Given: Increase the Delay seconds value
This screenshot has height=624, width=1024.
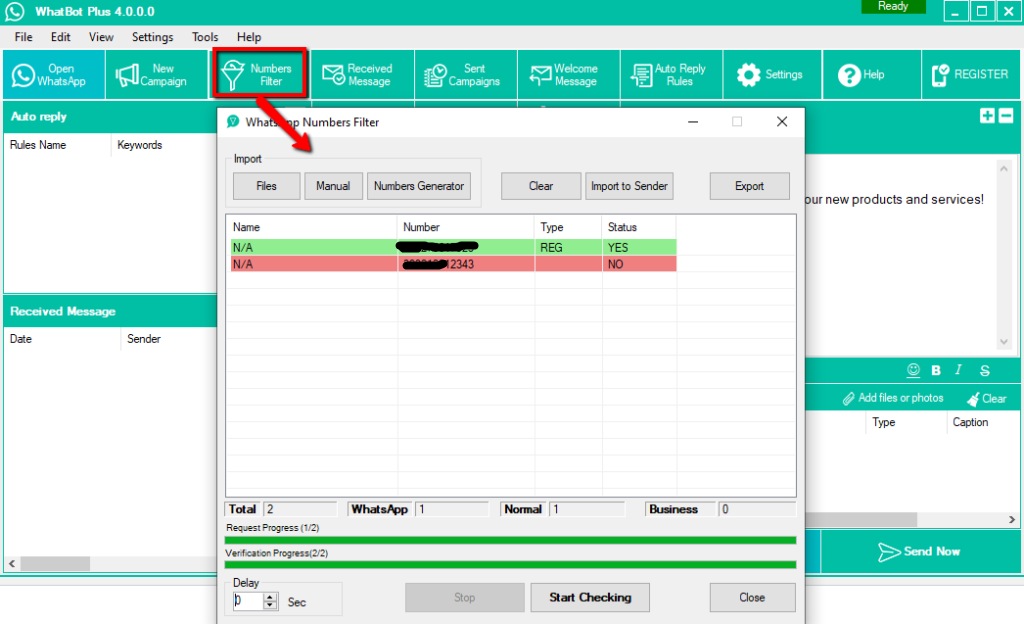Looking at the screenshot, I should pyautogui.click(x=270, y=596).
